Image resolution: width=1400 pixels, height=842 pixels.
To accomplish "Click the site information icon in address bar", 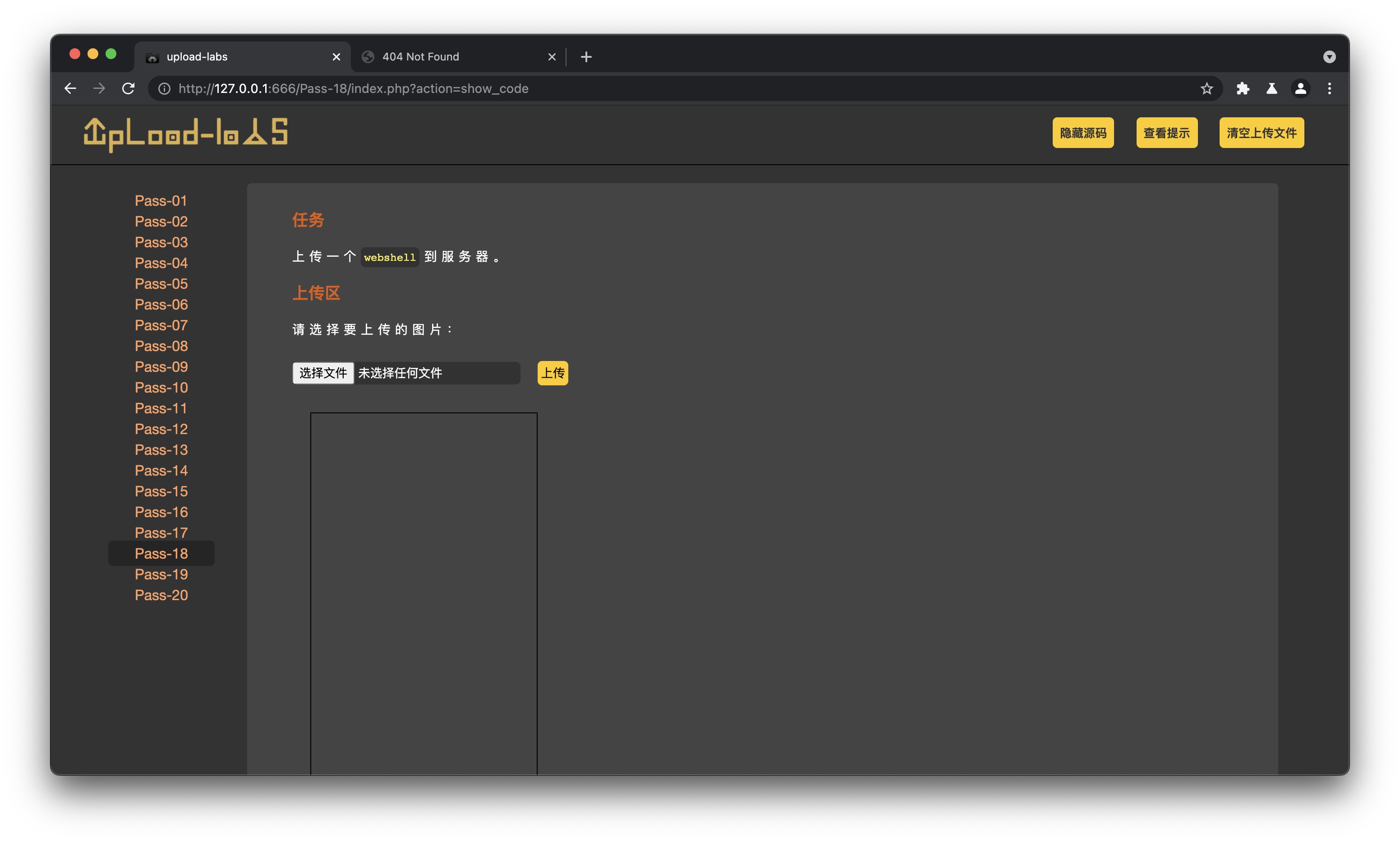I will pos(164,88).
